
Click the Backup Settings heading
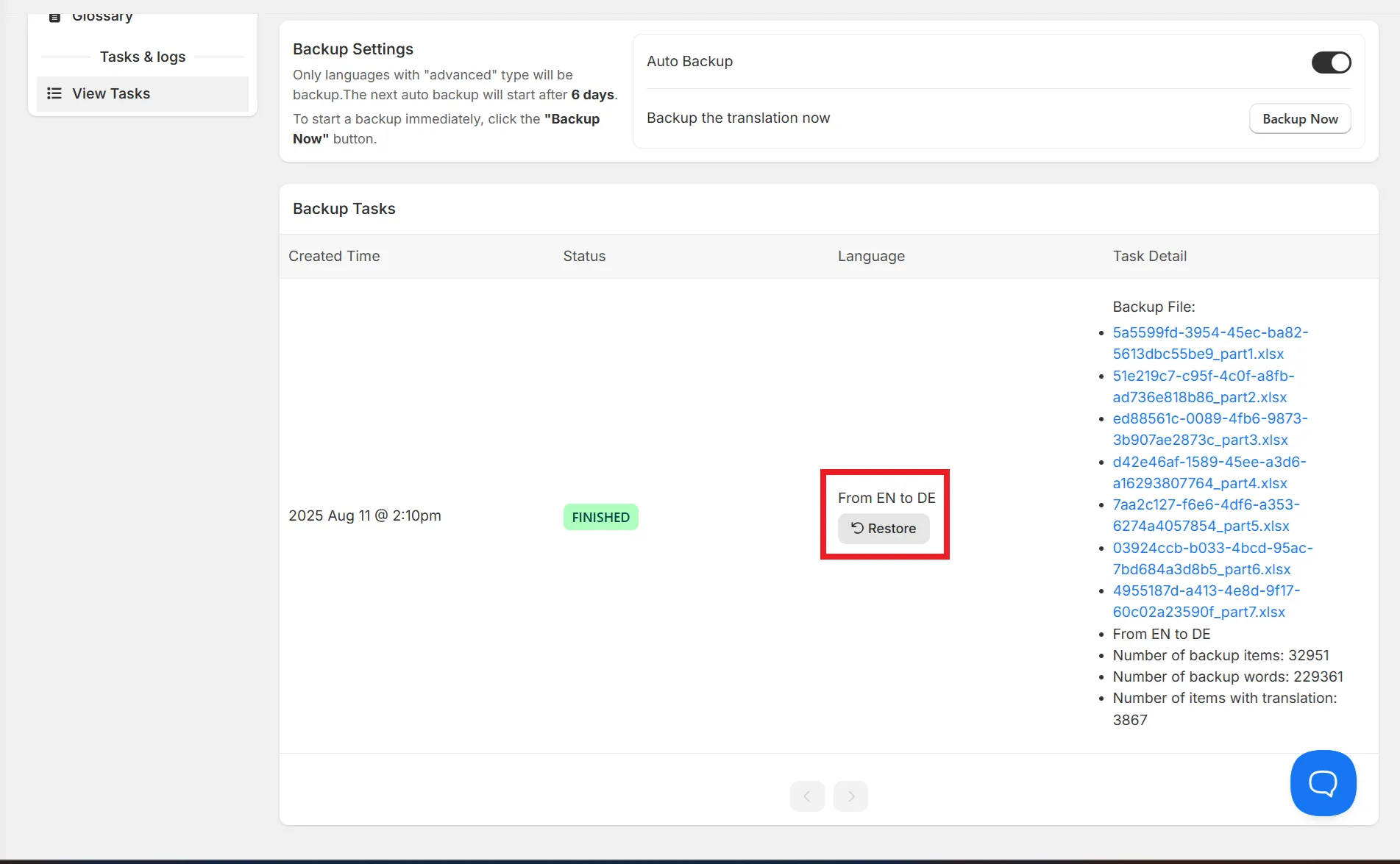353,49
